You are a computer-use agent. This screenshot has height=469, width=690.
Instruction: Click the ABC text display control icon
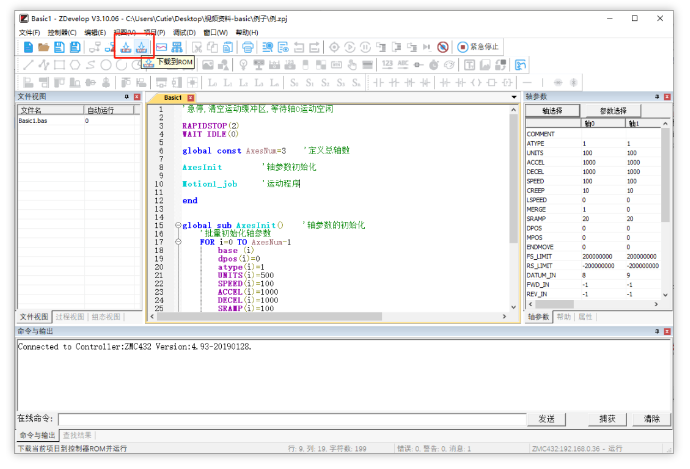(x=403, y=65)
